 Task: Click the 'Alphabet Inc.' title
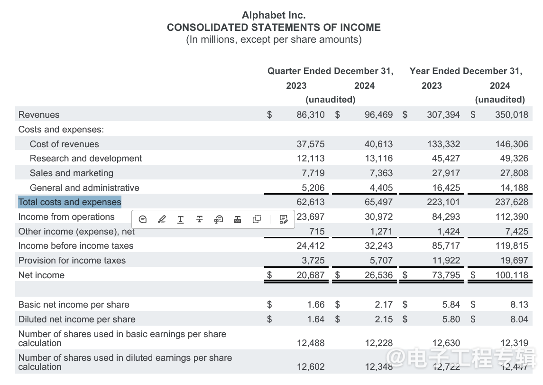[274, 15]
